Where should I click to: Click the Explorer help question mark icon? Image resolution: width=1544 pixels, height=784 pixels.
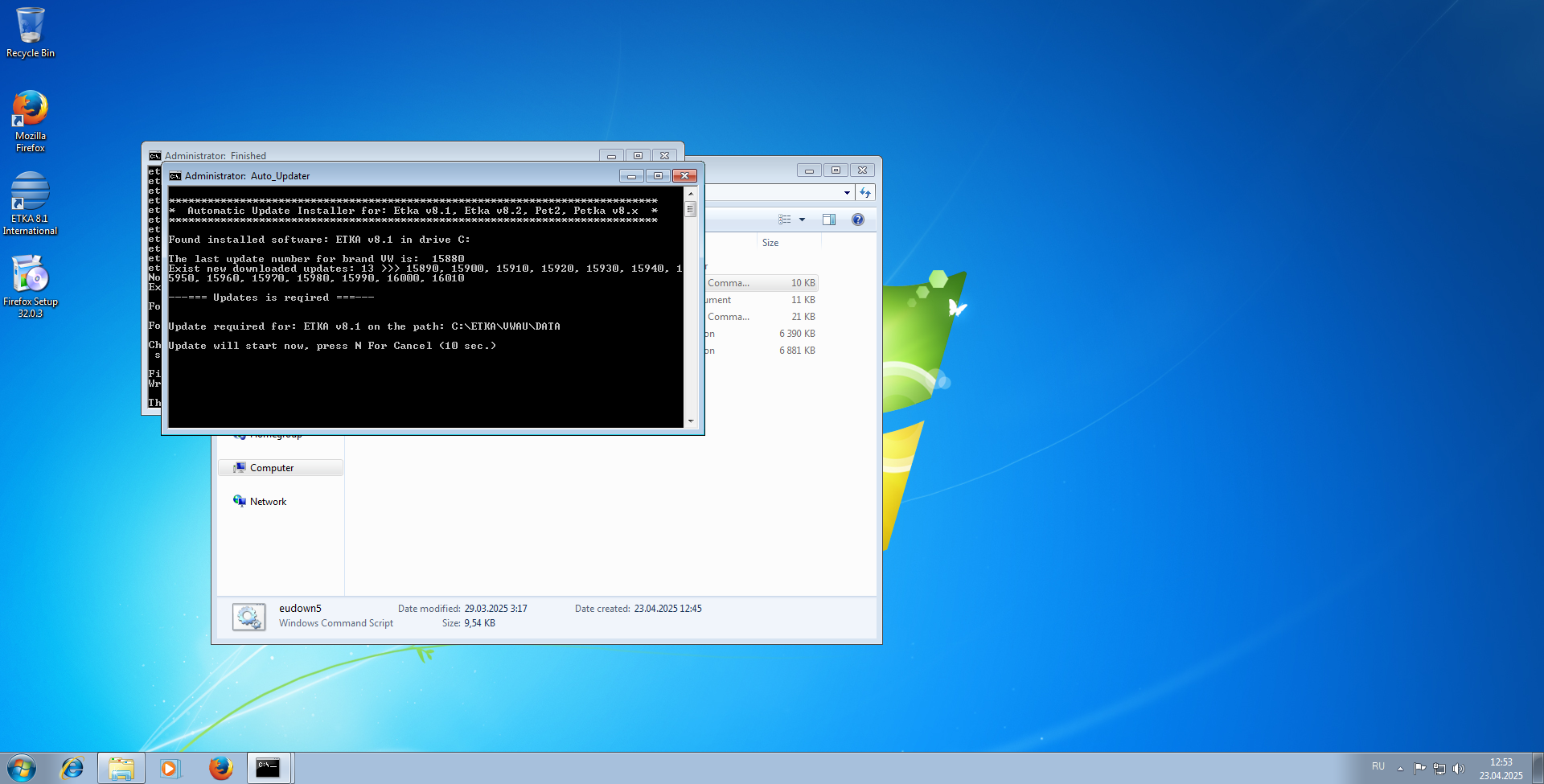pyautogui.click(x=858, y=220)
